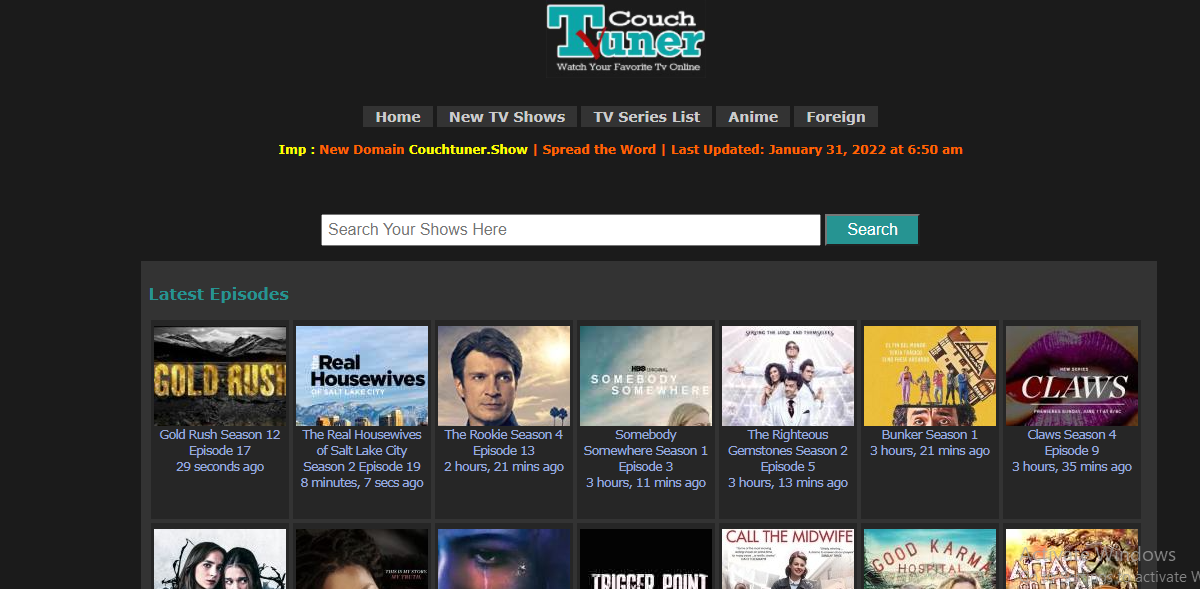Click the Bunker Season 1 poster
Viewport: 1200px width, 589px height.
point(929,375)
